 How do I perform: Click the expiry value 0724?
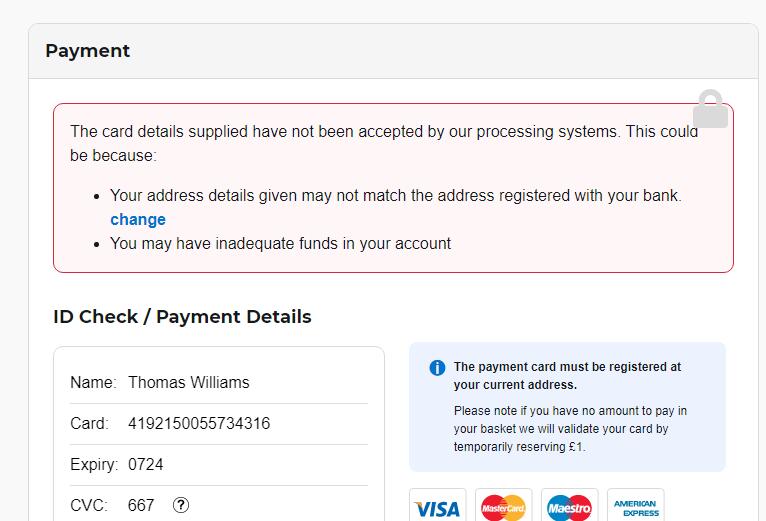(x=146, y=464)
